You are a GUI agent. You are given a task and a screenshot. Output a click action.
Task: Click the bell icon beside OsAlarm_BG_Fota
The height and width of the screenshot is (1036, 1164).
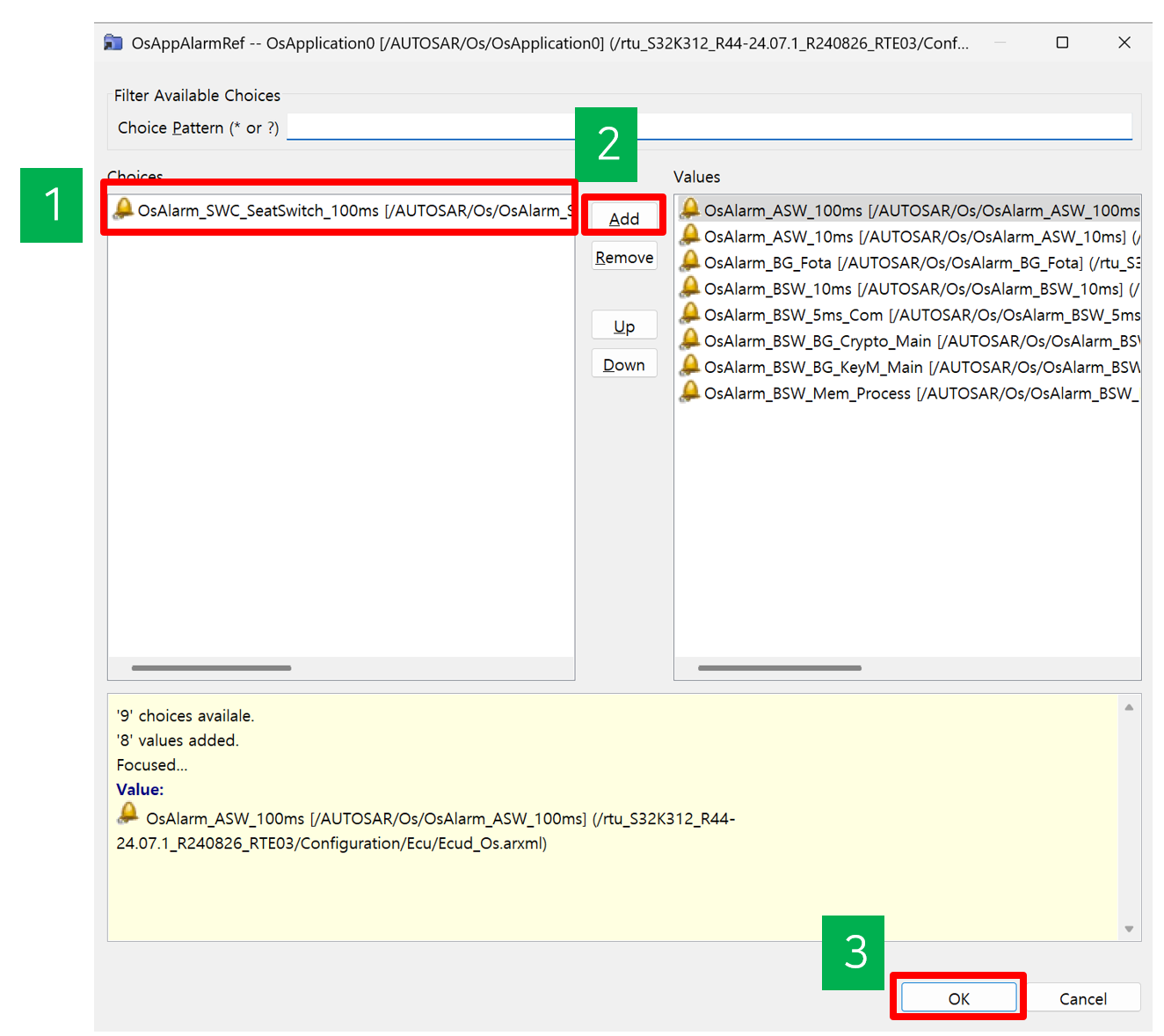point(690,262)
